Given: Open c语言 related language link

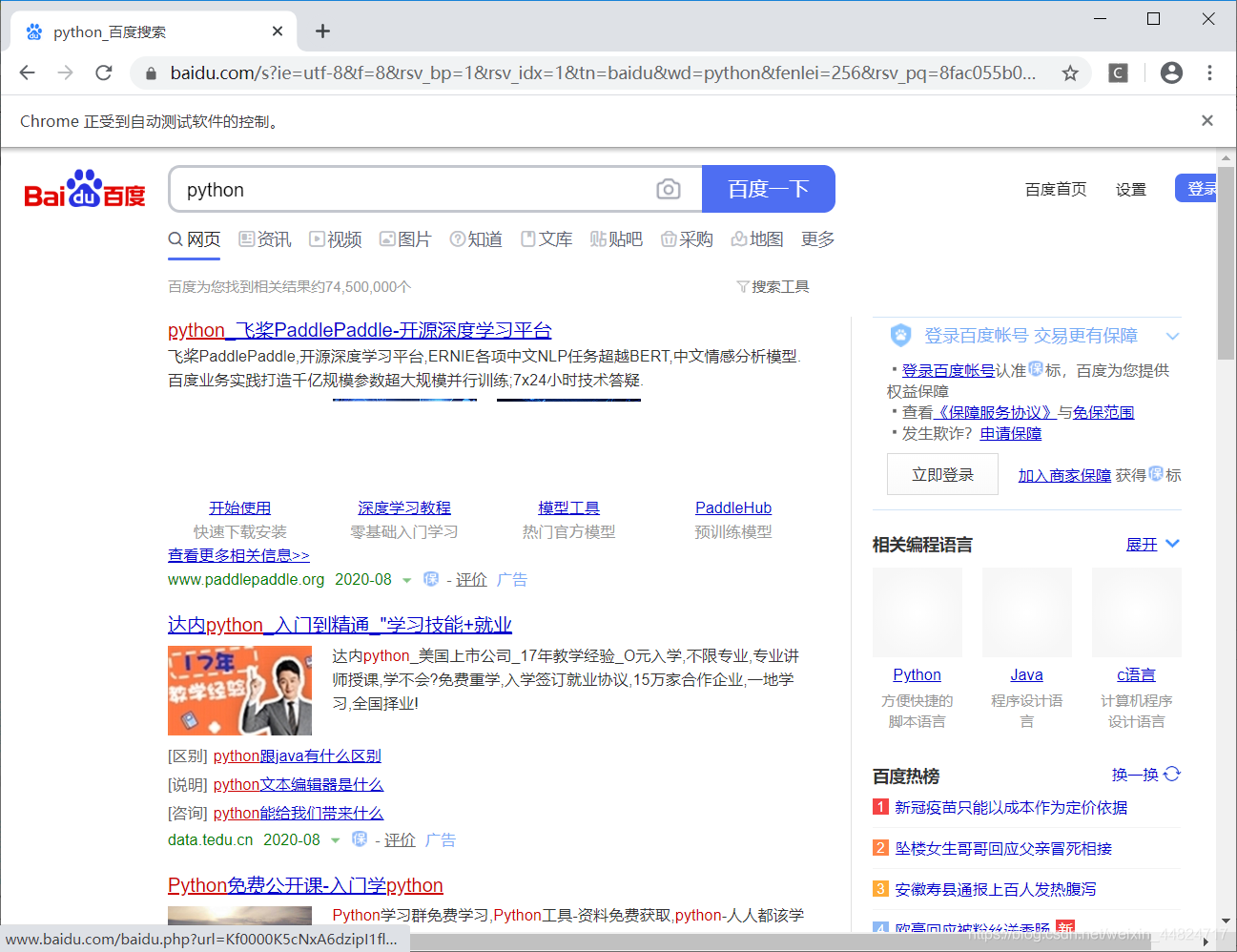Looking at the screenshot, I should tap(1136, 674).
